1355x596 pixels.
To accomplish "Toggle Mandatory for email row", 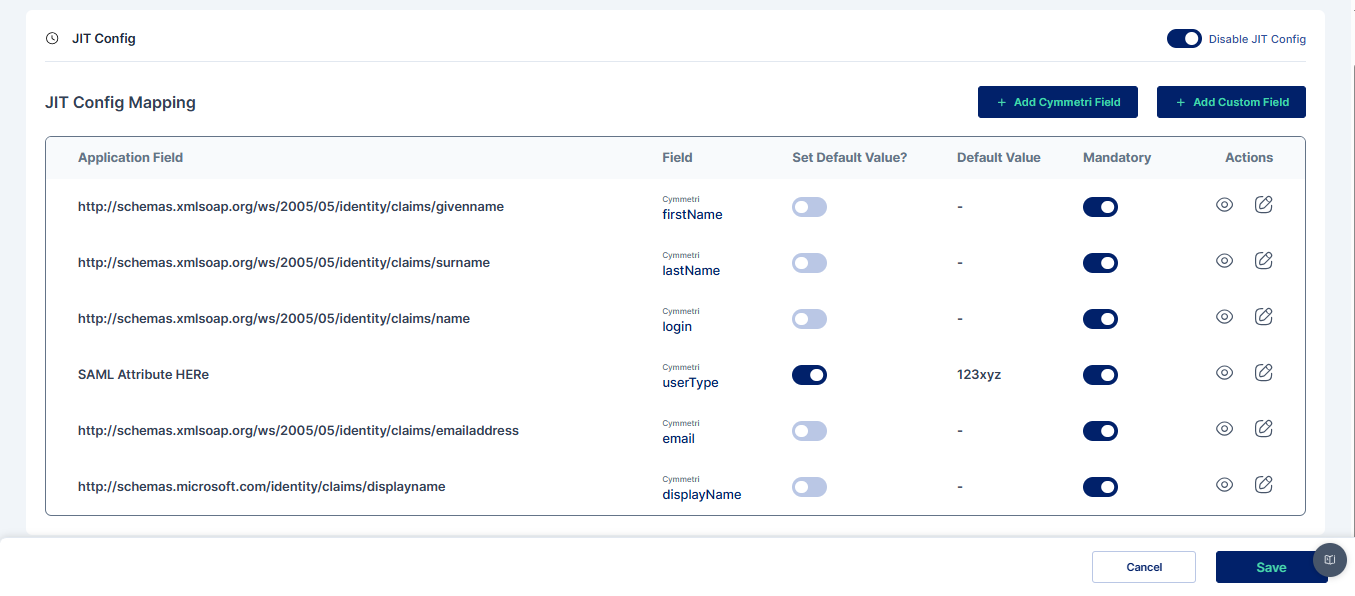I will click(x=1100, y=431).
